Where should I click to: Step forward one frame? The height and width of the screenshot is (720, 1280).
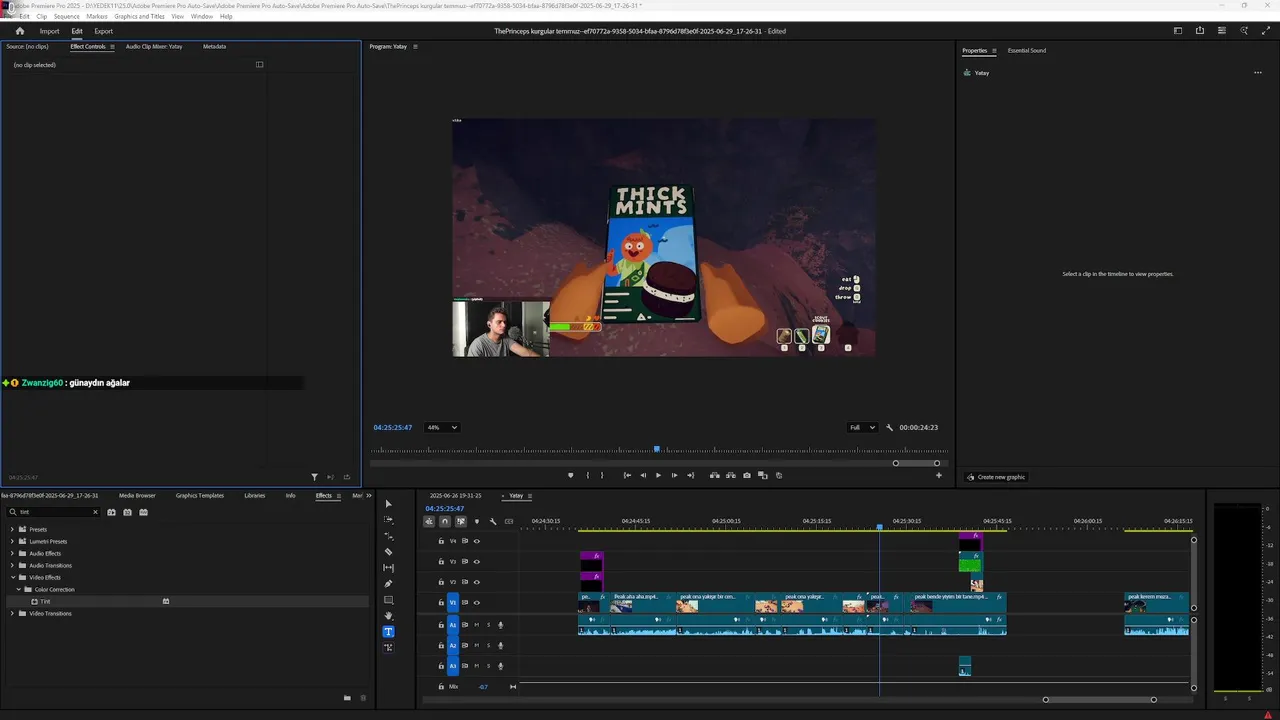[x=674, y=476]
